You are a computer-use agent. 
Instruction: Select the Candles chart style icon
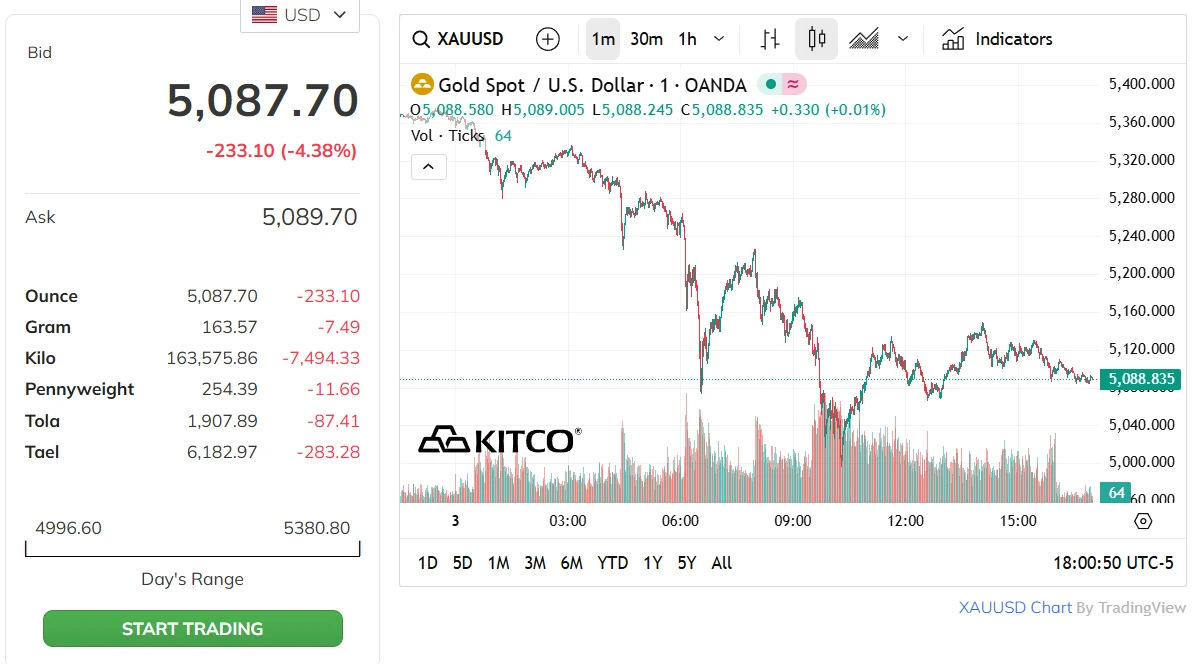click(x=816, y=39)
